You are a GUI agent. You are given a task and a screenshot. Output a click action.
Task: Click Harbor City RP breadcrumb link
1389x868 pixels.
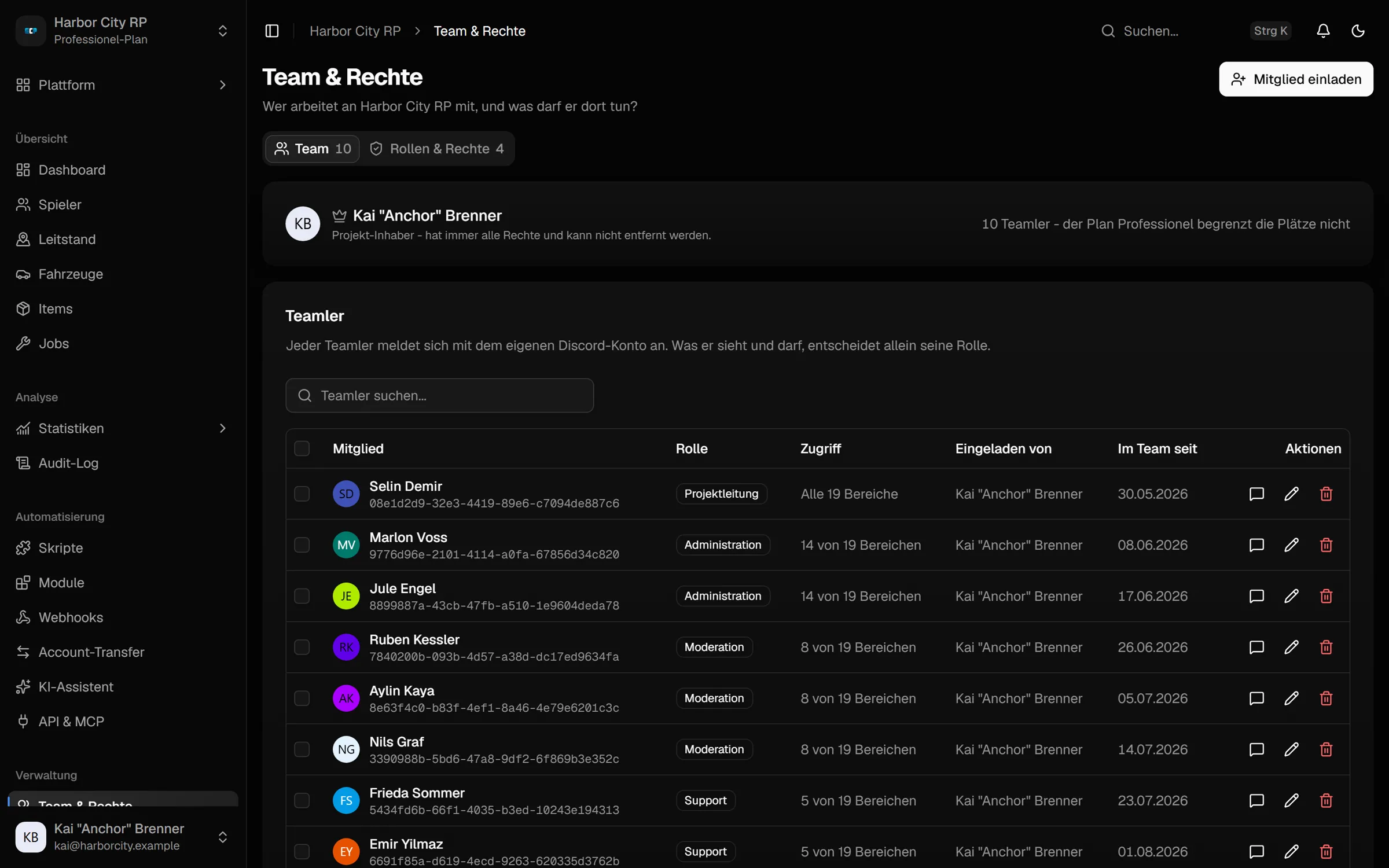355,31
